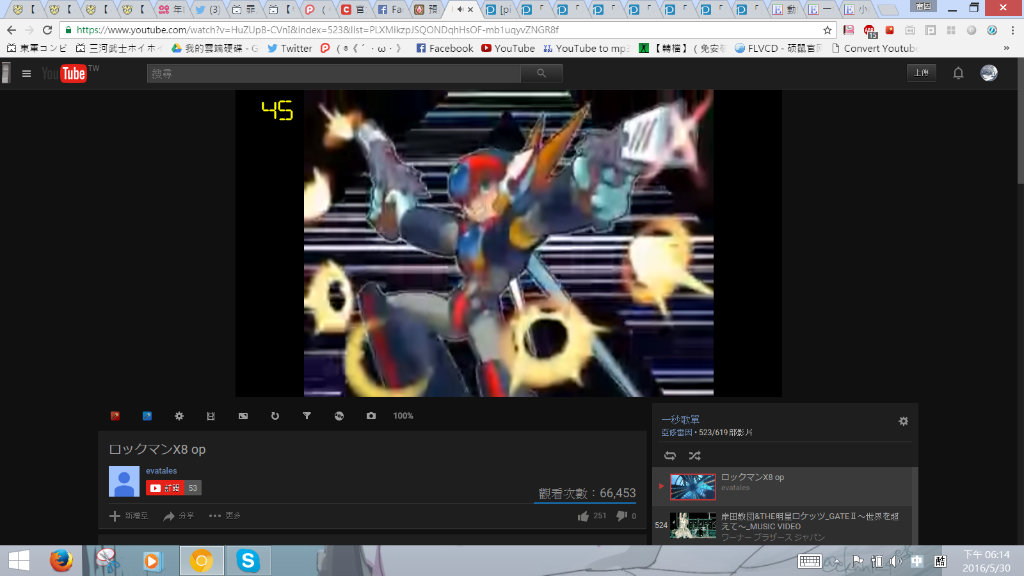The height and width of the screenshot is (576, 1024).
Task: Open the media player taskbar icon
Action: [x=152, y=561]
